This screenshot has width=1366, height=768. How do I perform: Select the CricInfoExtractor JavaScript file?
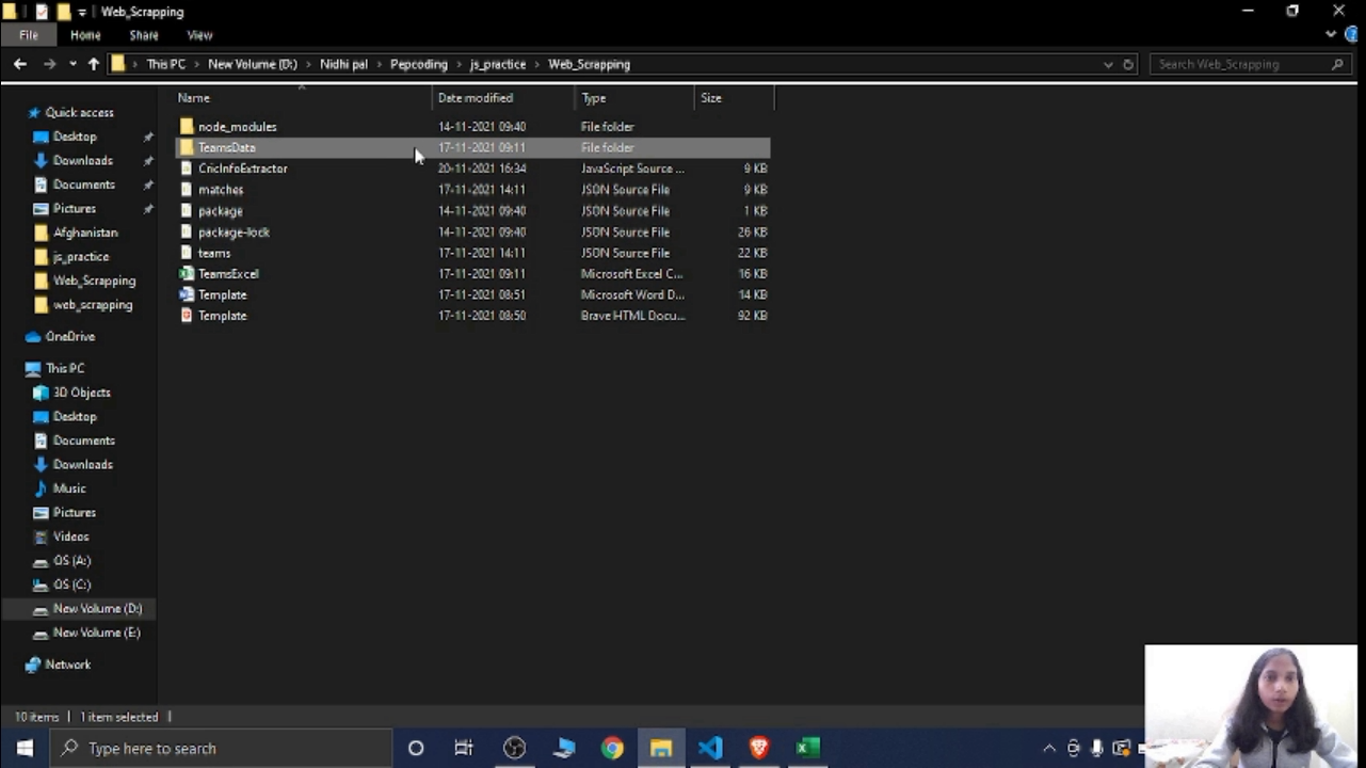[x=242, y=169]
